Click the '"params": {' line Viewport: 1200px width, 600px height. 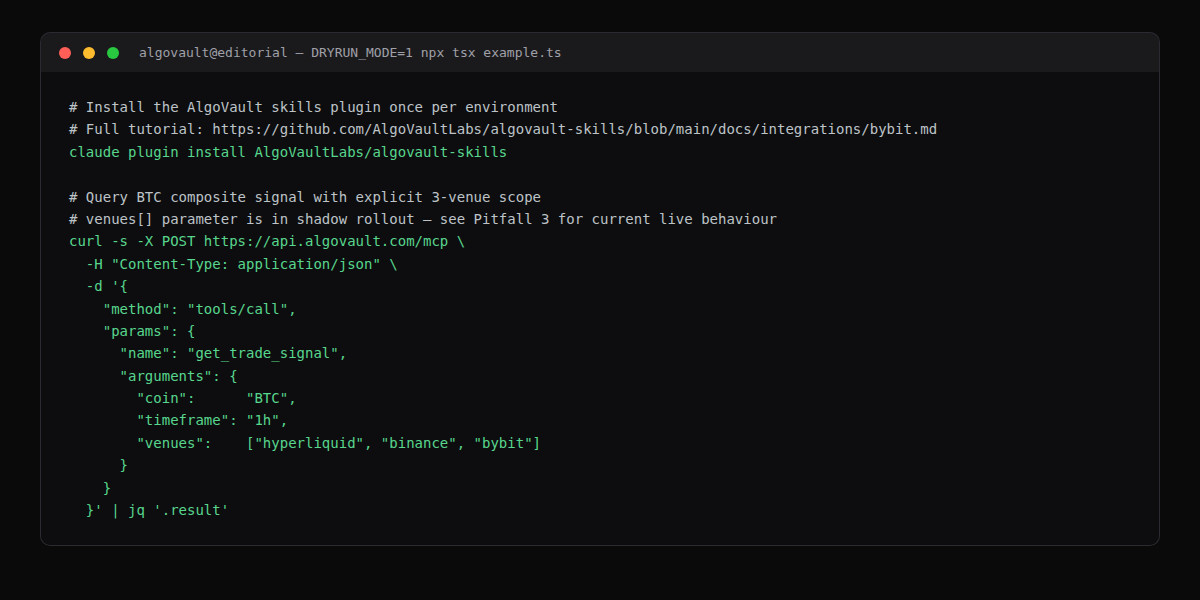coord(149,331)
